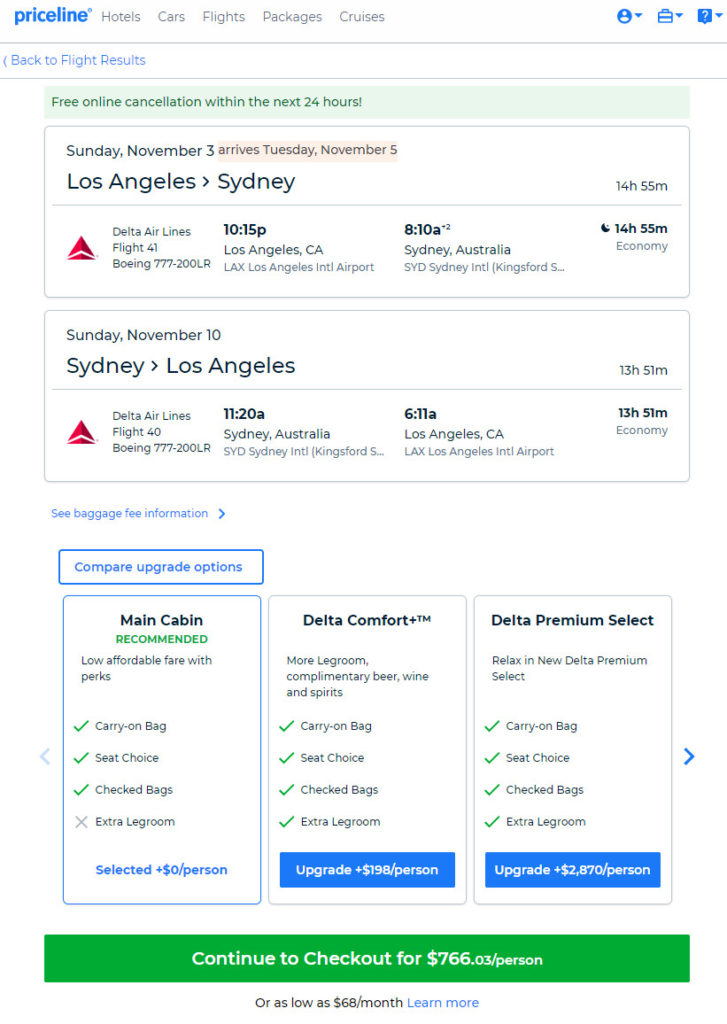Show next fare options with right arrow

click(688, 756)
